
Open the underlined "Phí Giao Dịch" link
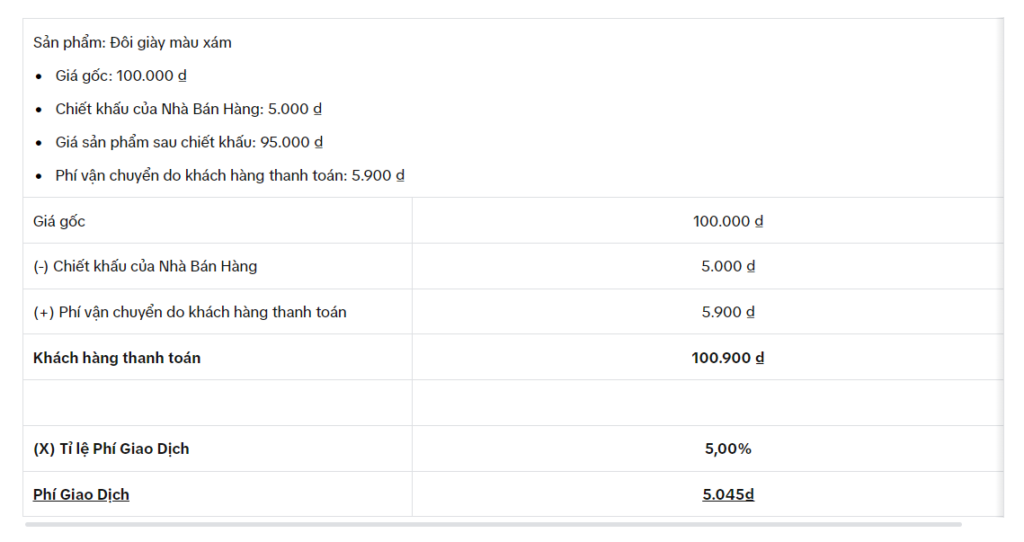click(x=81, y=494)
